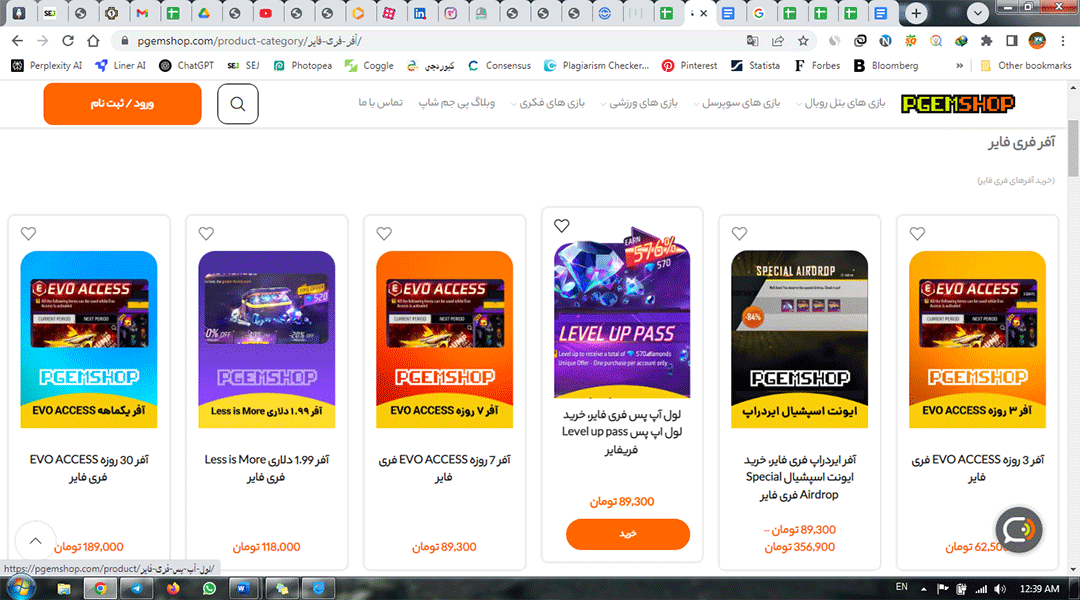Viewport: 1080px width, 600px height.
Task: Open Firefox from the taskbar
Action: tap(173, 588)
